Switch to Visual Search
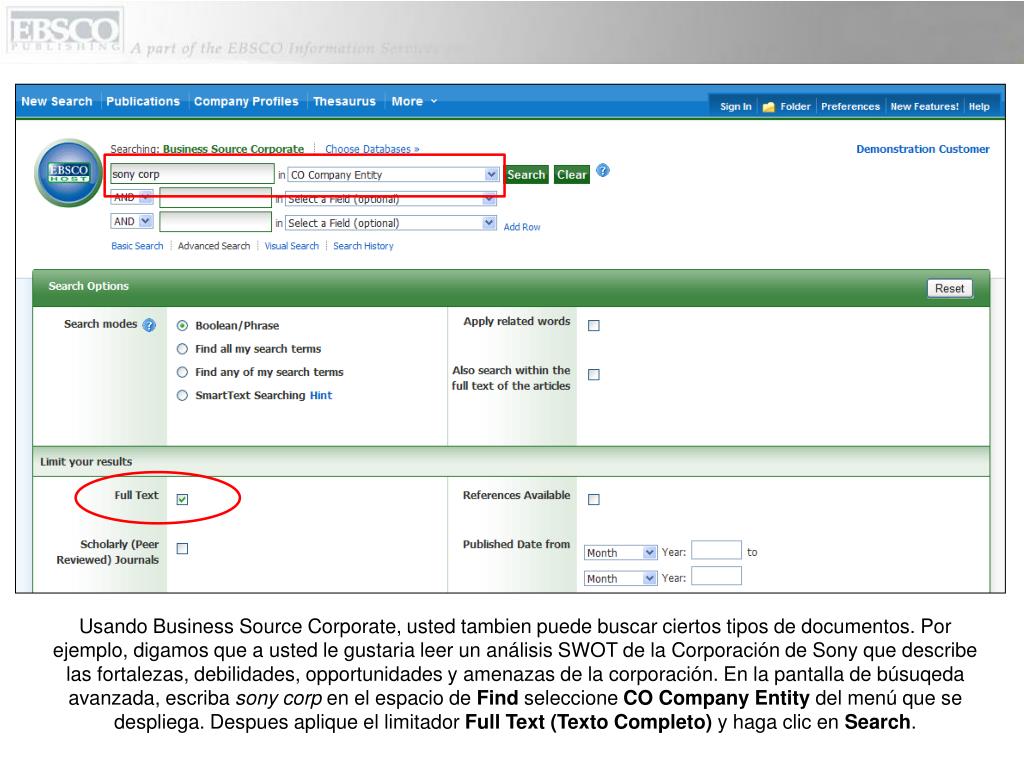 291,246
